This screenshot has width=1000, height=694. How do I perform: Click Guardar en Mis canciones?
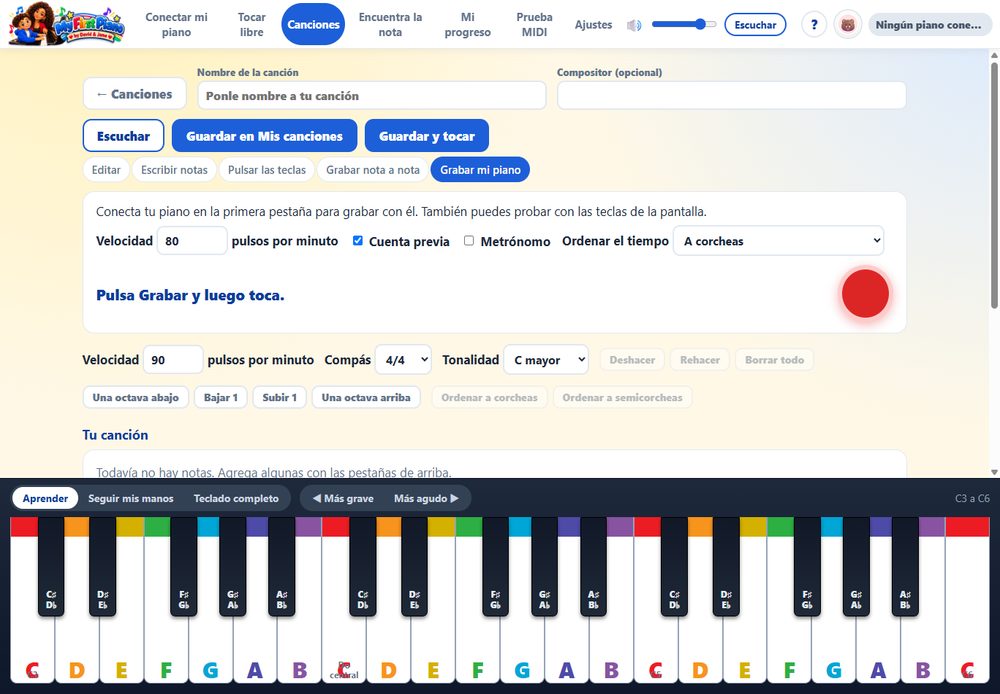click(264, 136)
